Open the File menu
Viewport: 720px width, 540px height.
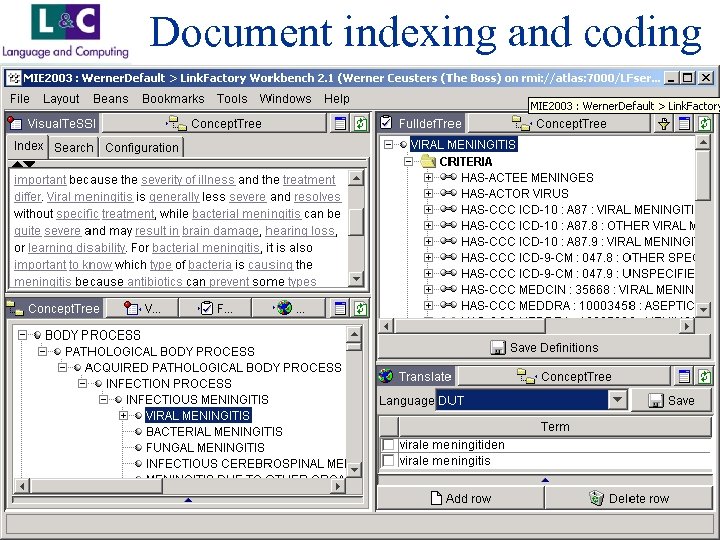pos(19,99)
